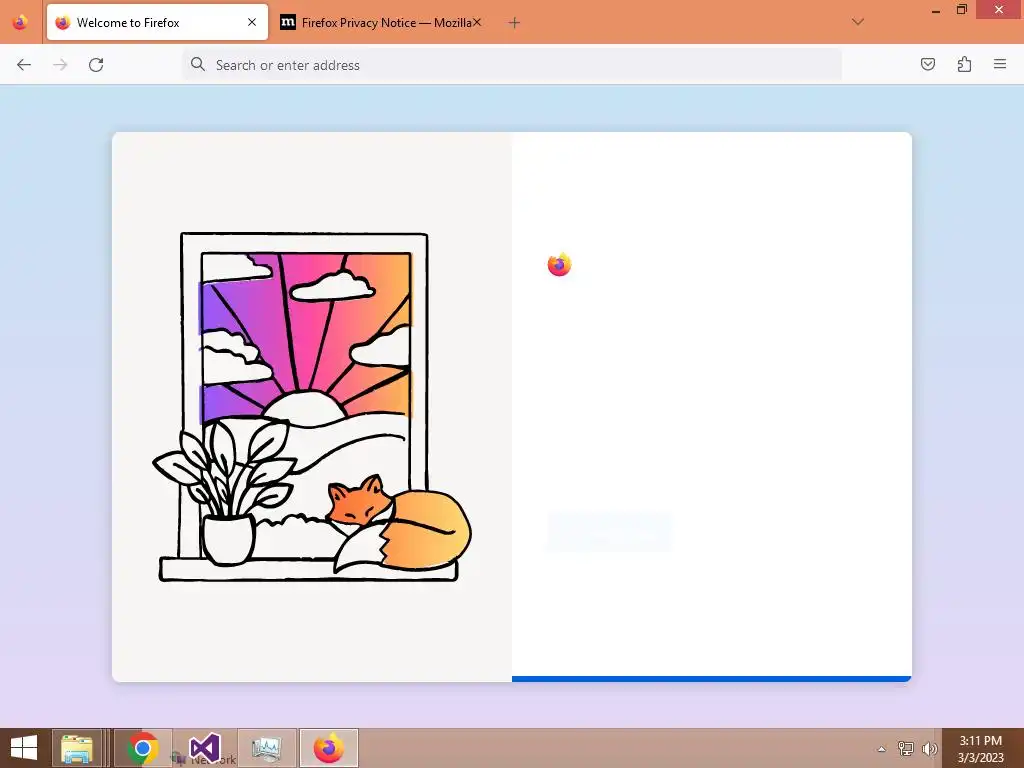Launch Google Chrome from the taskbar
Viewport: 1024px width, 768px height.
point(143,748)
